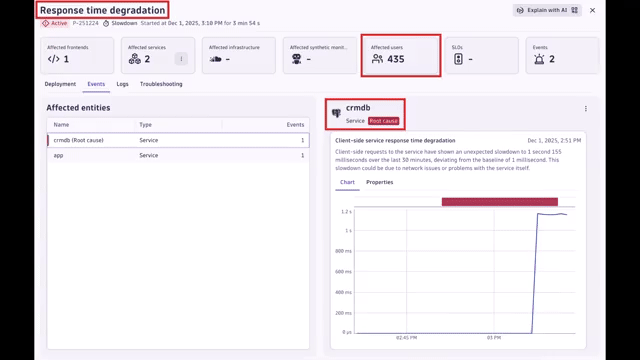Screen dimensions: 640x360
Task: Sort entities by Type column
Action: click(145, 124)
